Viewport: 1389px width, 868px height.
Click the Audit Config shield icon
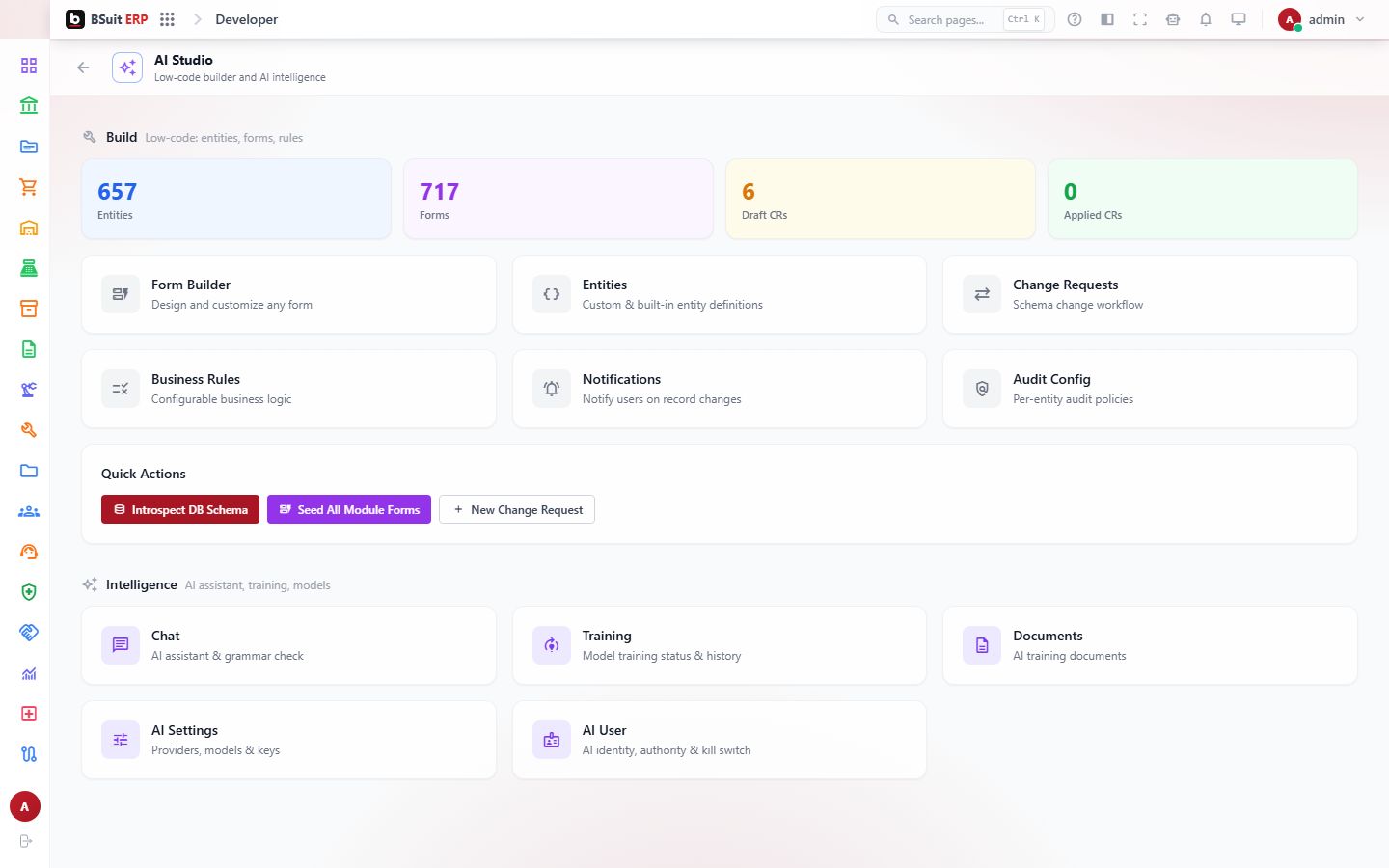click(x=982, y=389)
